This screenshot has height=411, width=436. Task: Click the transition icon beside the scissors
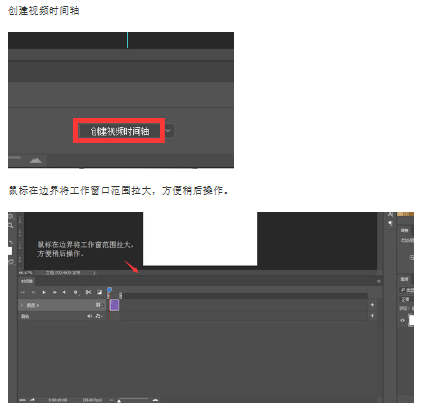click(x=99, y=292)
